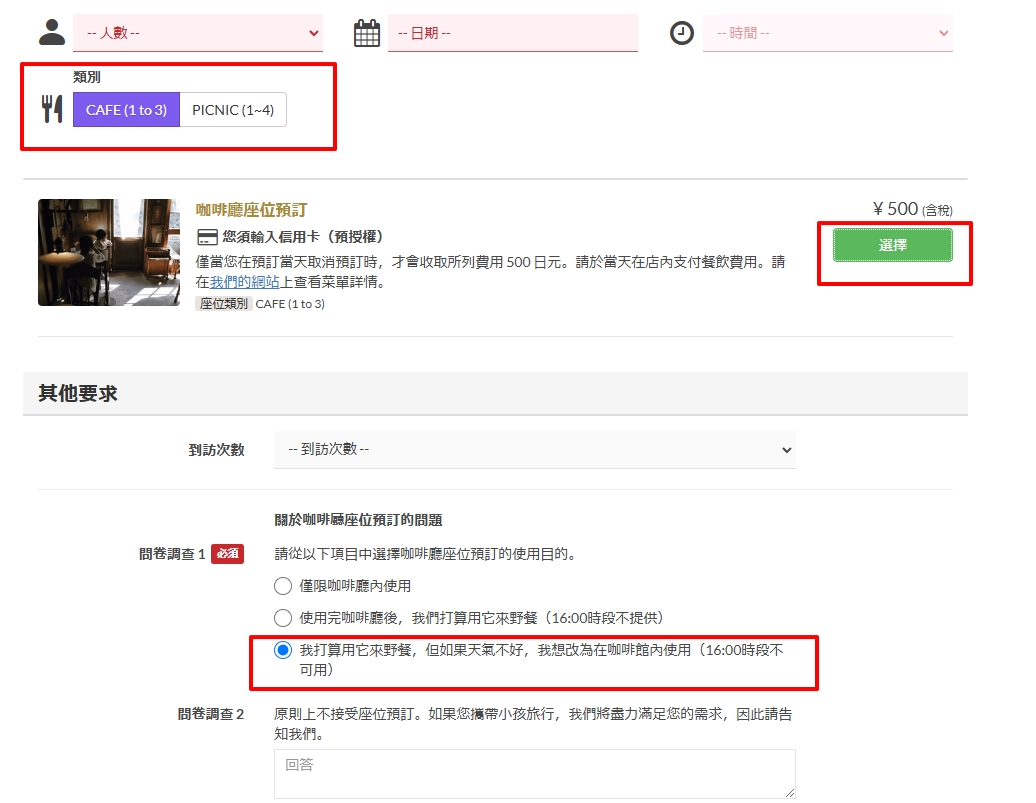Expand the 時間 time dropdown

click(827, 33)
